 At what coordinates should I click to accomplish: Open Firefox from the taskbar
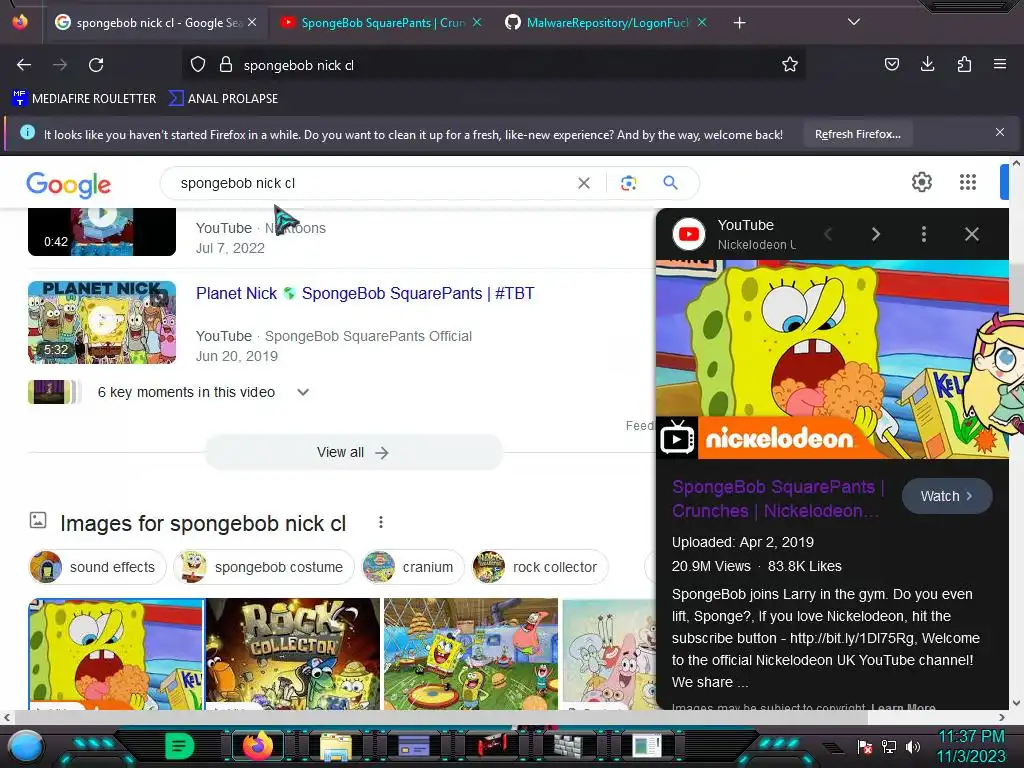tap(257, 746)
